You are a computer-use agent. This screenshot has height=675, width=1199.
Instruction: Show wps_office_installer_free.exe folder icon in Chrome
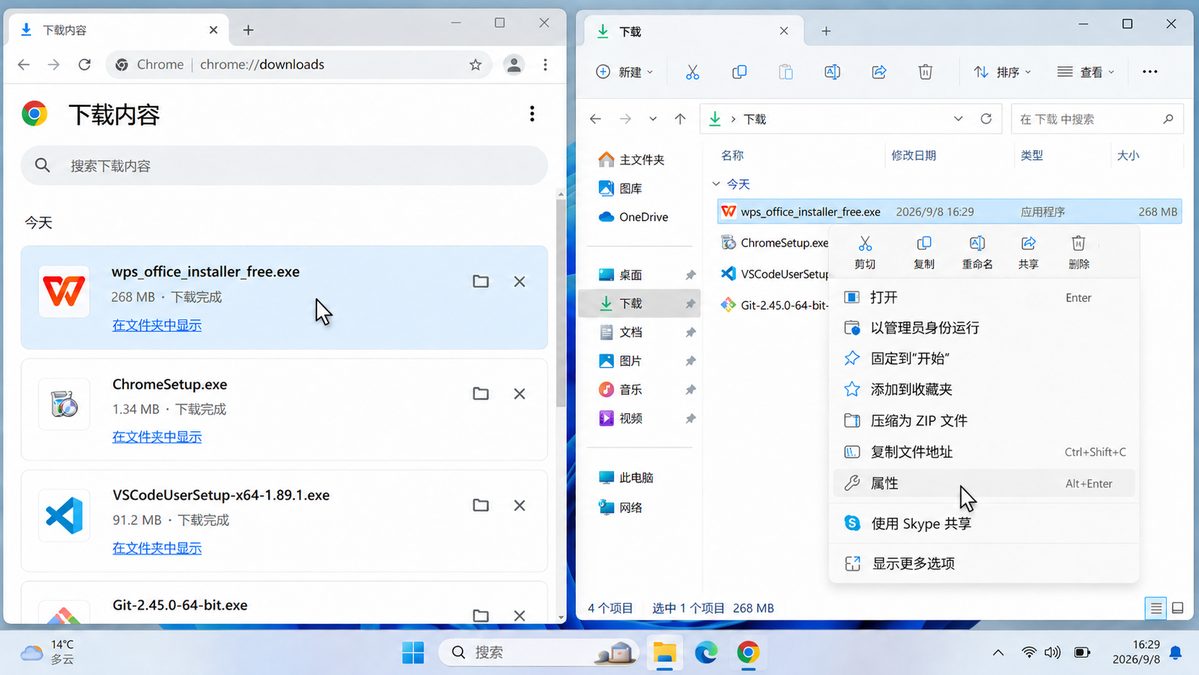(480, 281)
